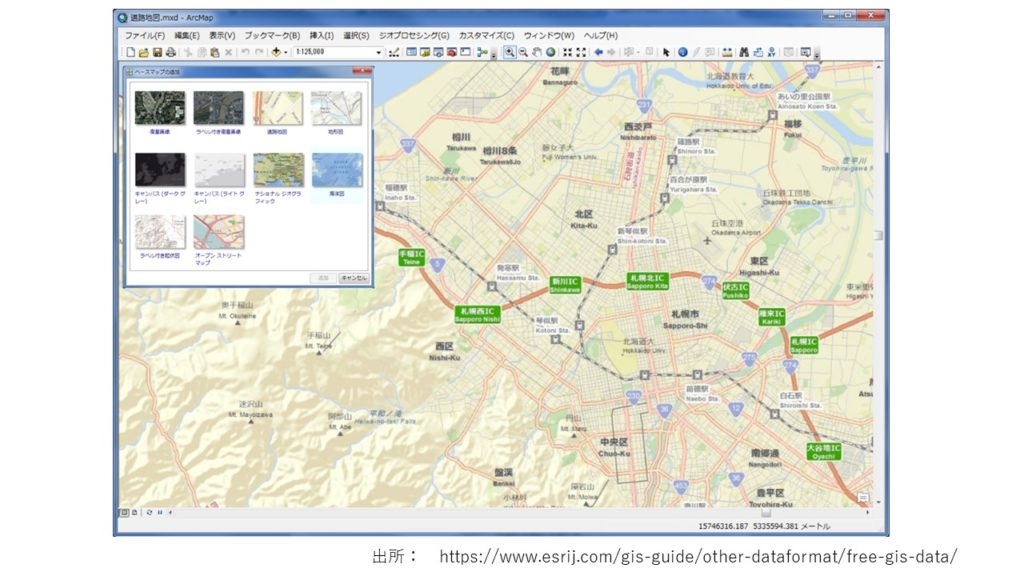Paste with the clipboard icon

pyautogui.click(x=215, y=52)
